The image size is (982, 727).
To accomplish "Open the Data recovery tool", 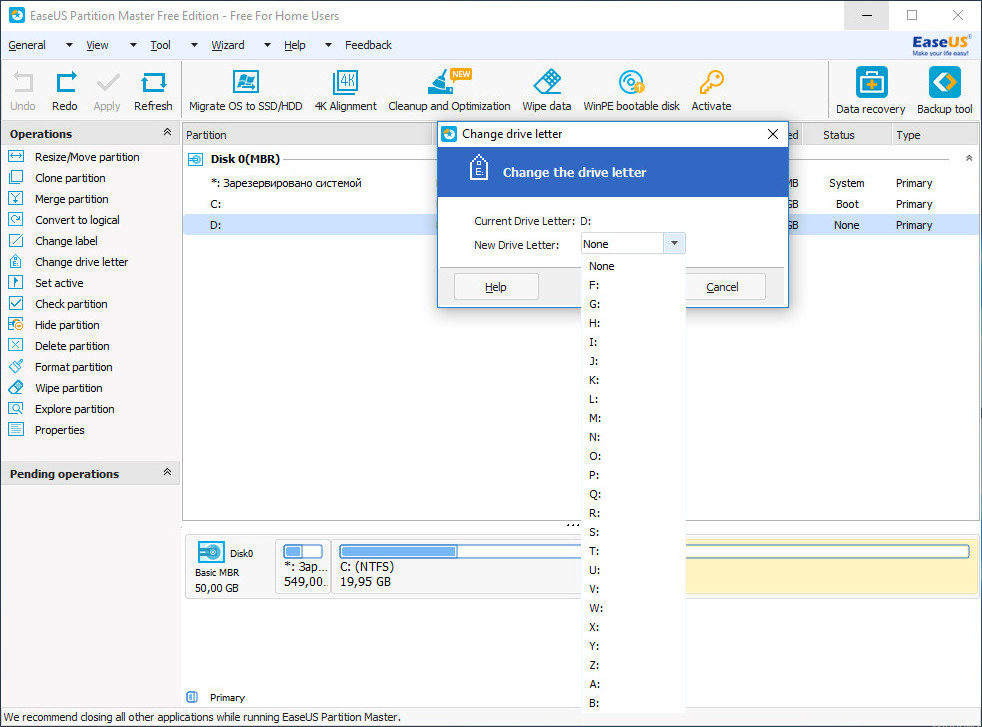I will (871, 91).
